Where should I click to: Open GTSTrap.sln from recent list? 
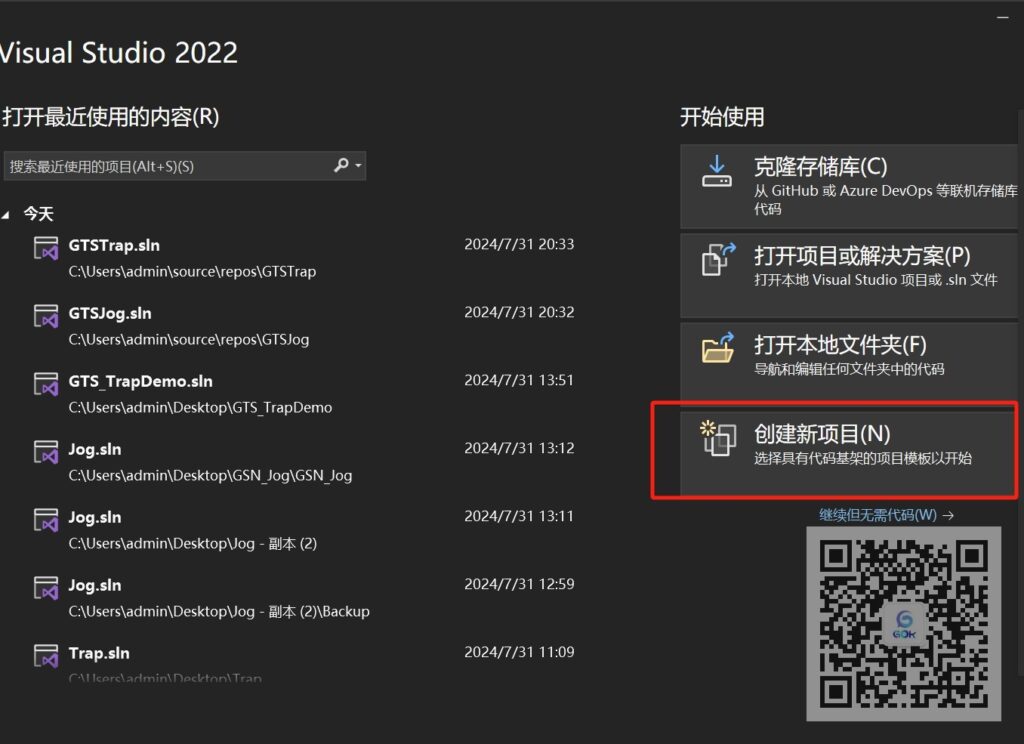pyautogui.click(x=114, y=246)
